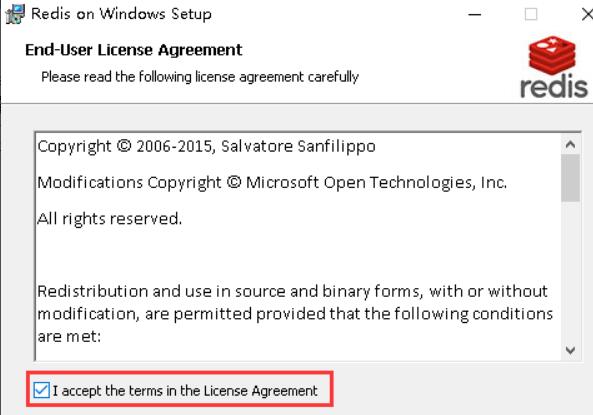The image size is (593, 415).
Task: Click the 'Redis on Windows Setup' title text
Action: click(121, 14)
